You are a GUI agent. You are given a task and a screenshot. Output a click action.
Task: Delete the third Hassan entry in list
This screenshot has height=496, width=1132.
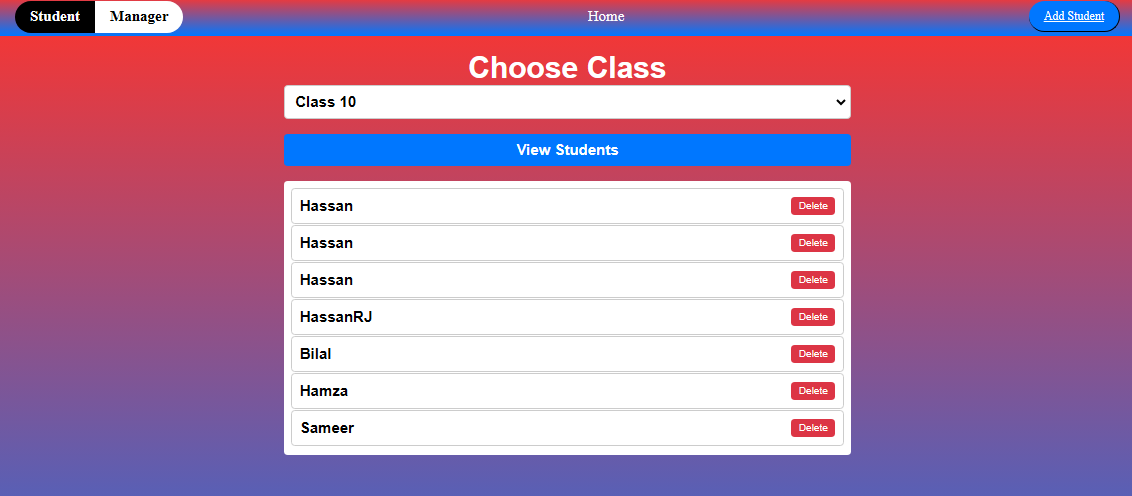[813, 280]
